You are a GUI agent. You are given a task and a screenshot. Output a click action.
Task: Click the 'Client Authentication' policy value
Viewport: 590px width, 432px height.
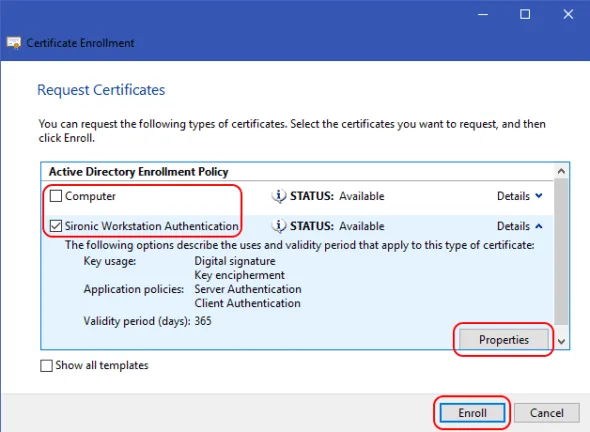pos(247,303)
